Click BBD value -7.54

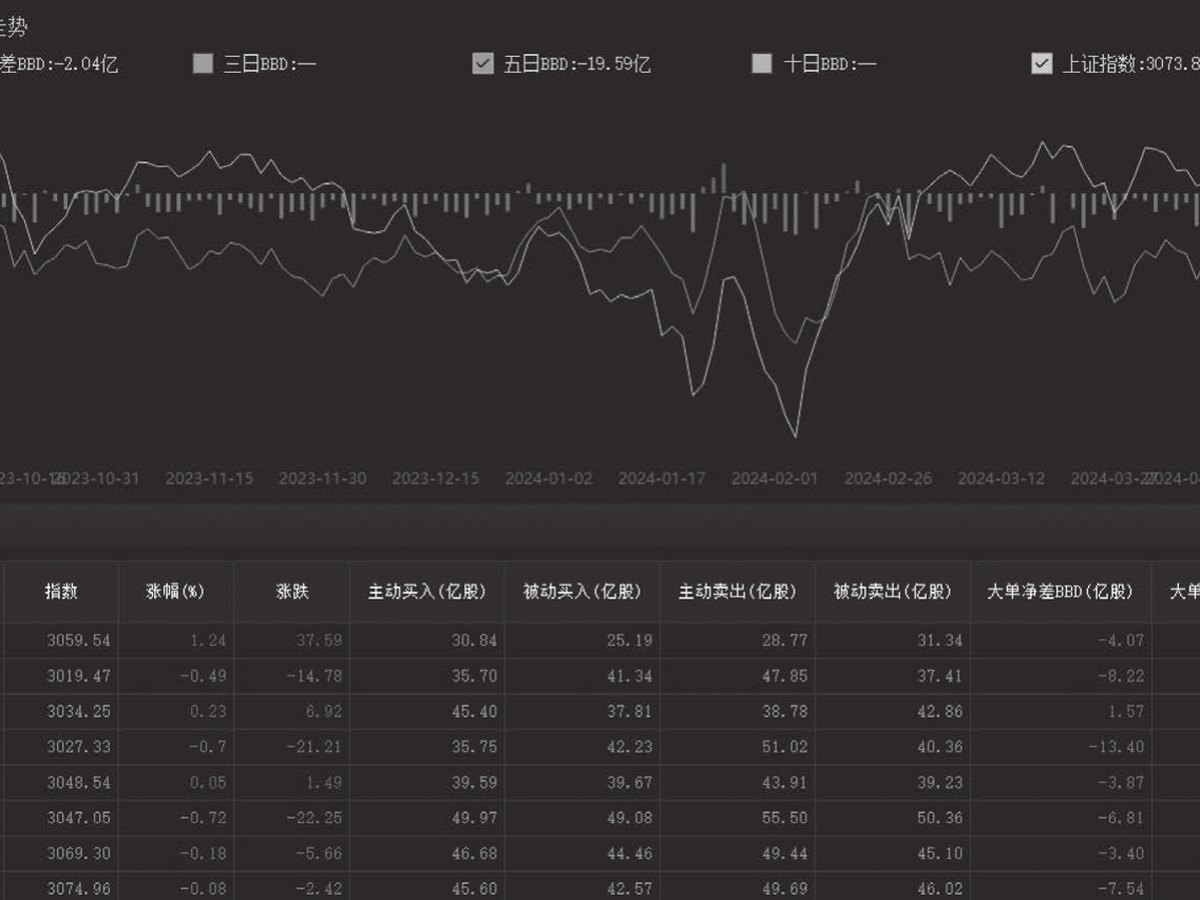pos(1061,886)
